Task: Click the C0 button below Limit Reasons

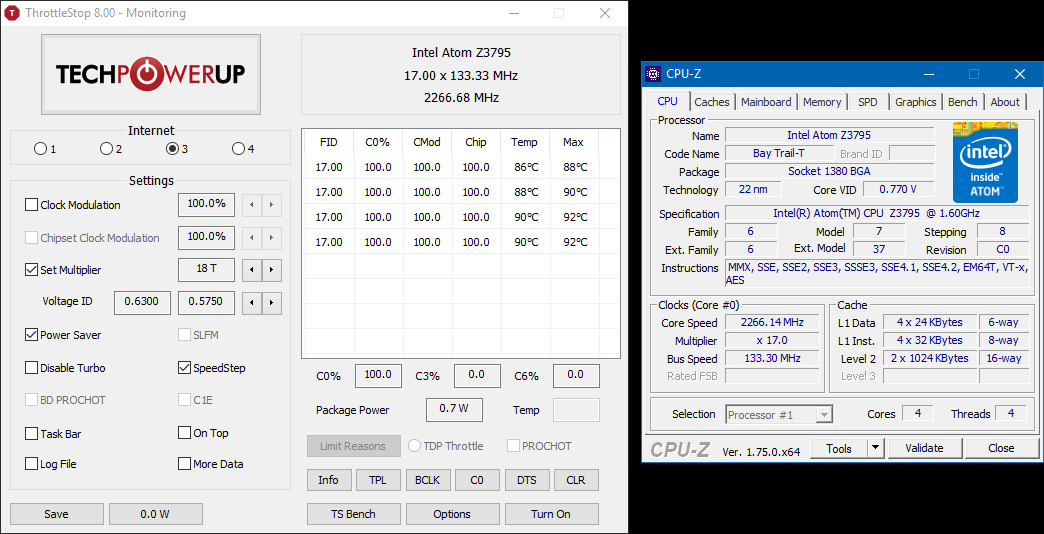Action: pos(477,479)
